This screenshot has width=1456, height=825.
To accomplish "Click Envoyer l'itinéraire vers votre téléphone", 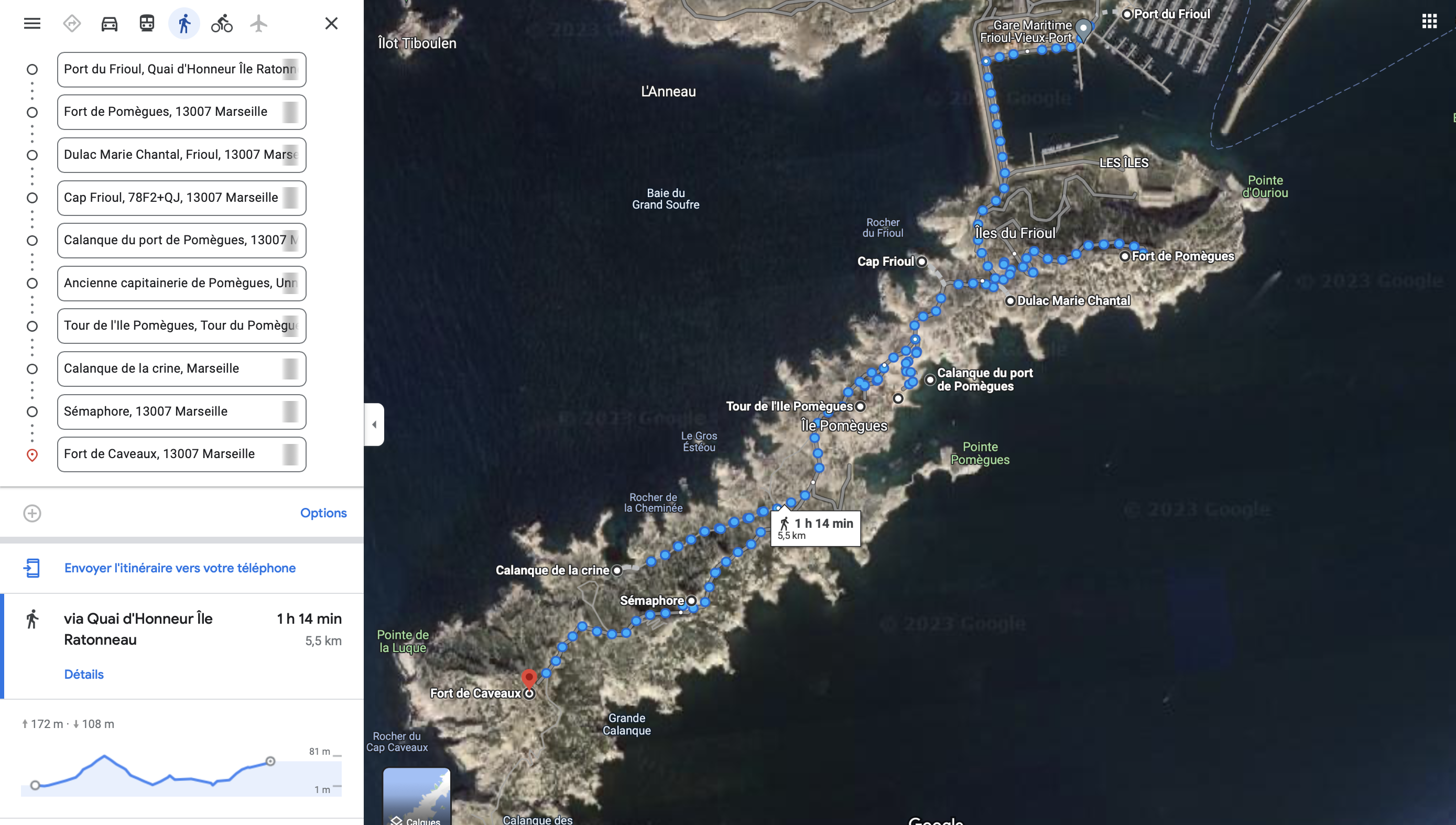I will coord(180,568).
